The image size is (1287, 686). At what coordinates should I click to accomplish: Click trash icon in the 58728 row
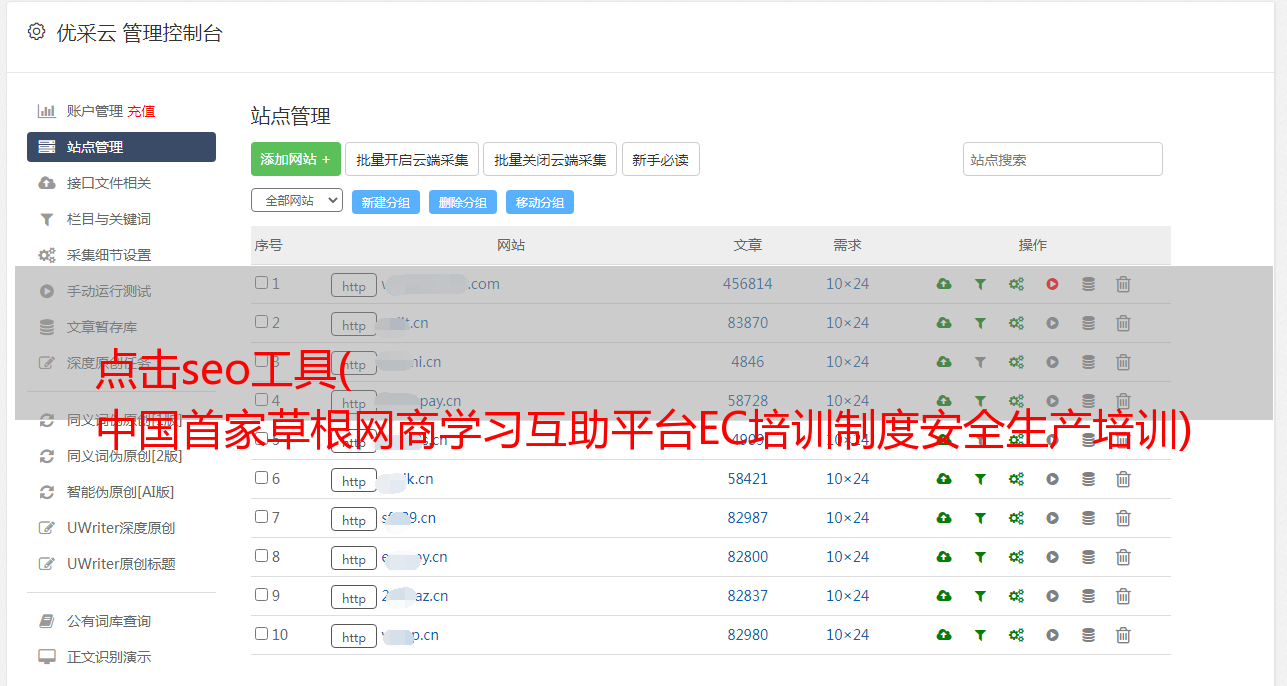point(1123,401)
